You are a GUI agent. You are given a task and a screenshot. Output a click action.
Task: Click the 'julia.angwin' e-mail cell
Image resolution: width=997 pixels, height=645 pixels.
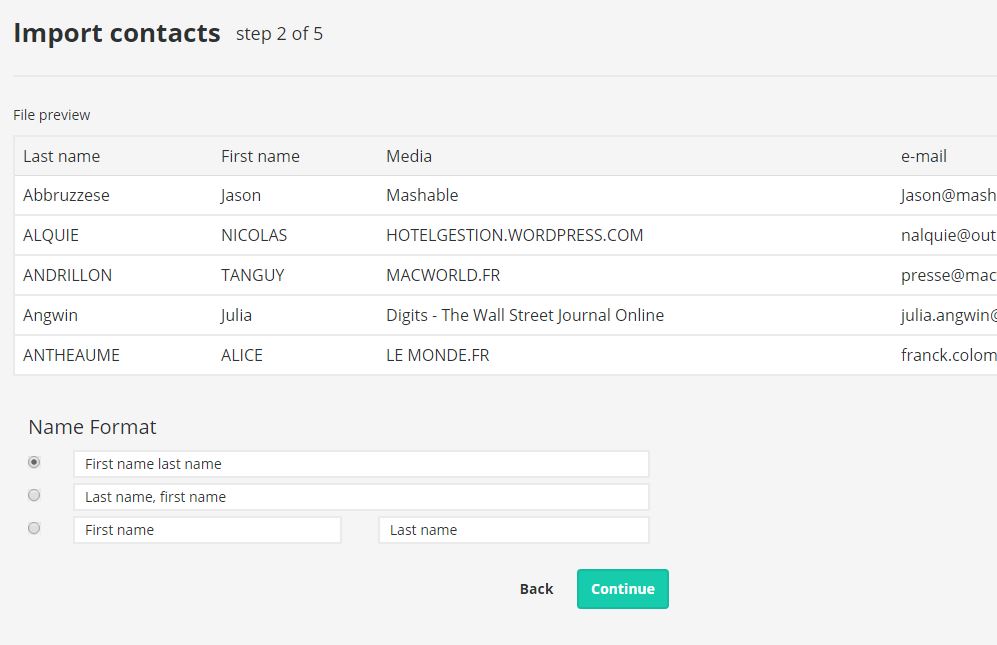point(948,316)
